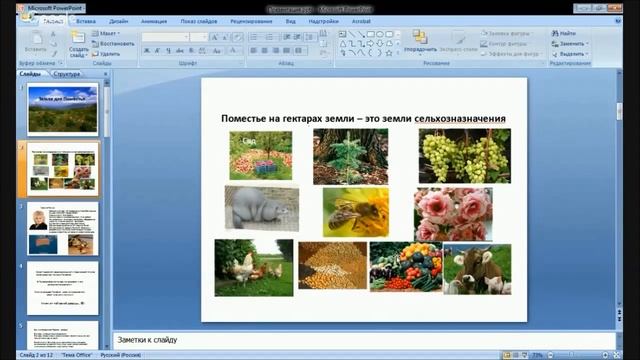Click the slide notes (Заметки к слайду) field
This screenshot has height=360, width=640.
tap(364, 340)
